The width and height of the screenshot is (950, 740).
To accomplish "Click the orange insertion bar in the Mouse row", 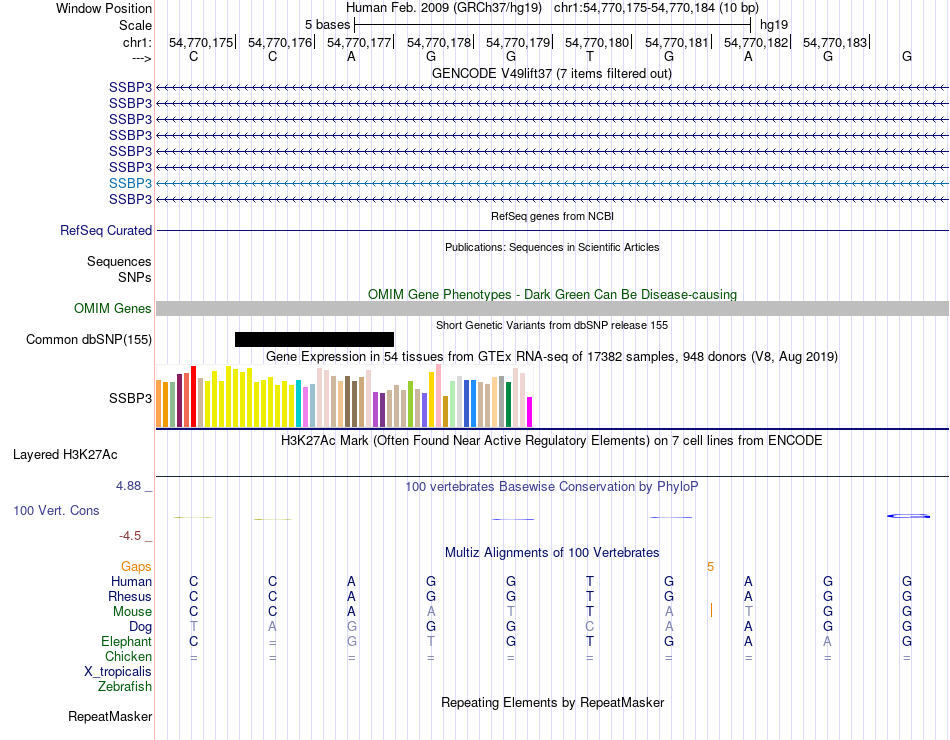I will tap(711, 610).
